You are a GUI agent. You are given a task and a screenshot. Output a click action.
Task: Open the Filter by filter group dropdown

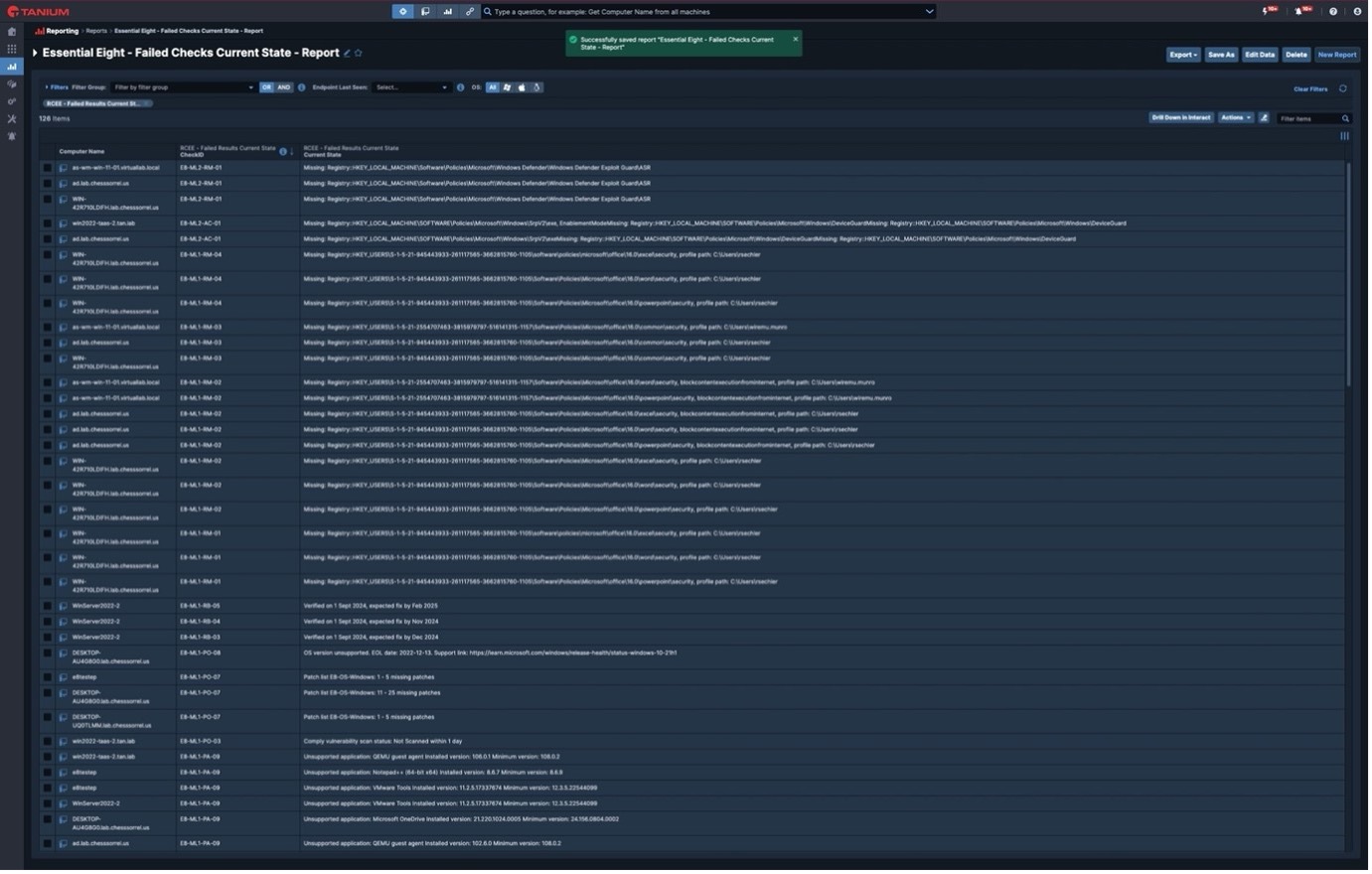(184, 87)
